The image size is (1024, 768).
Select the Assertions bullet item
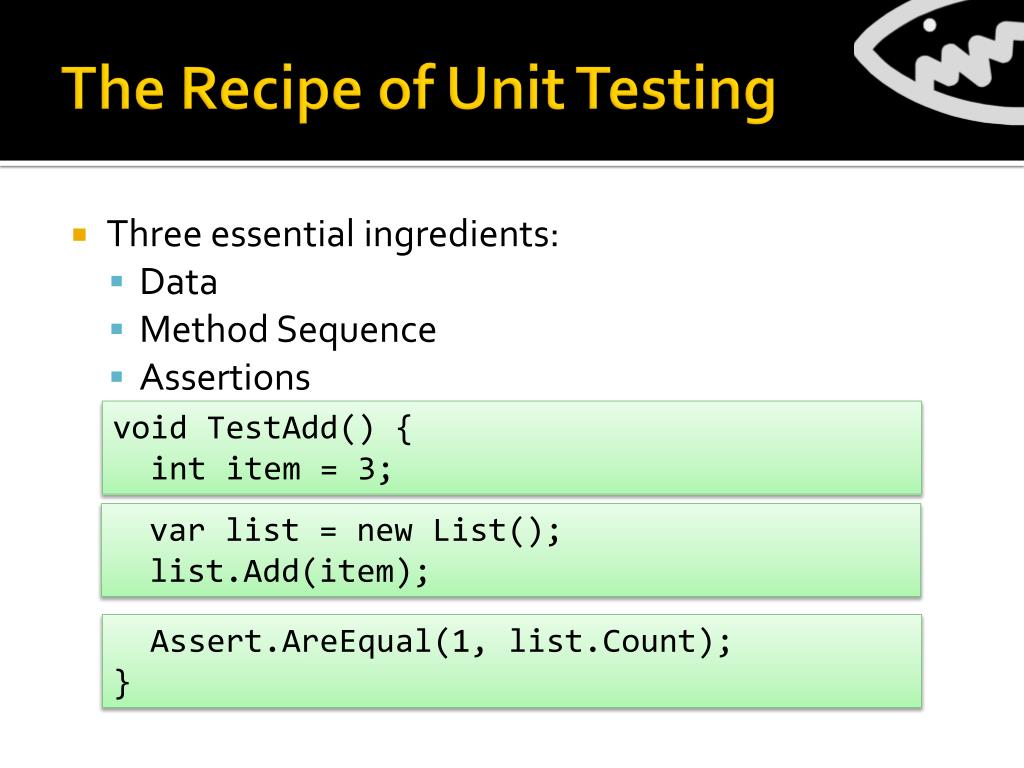(225, 377)
